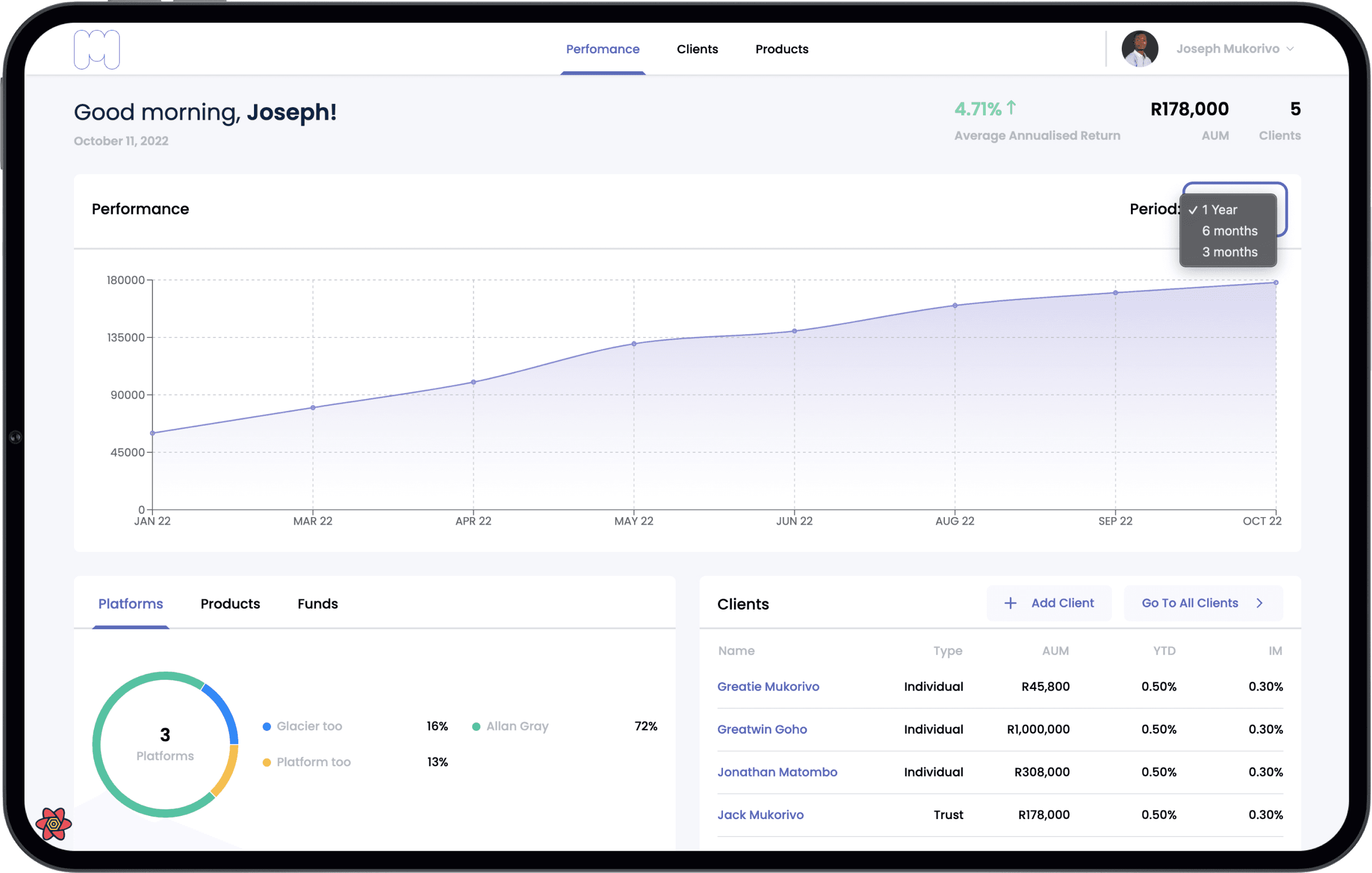Screen dimensions: 1372x873
Task: Click the green Allan Gray legend dot
Action: click(477, 727)
